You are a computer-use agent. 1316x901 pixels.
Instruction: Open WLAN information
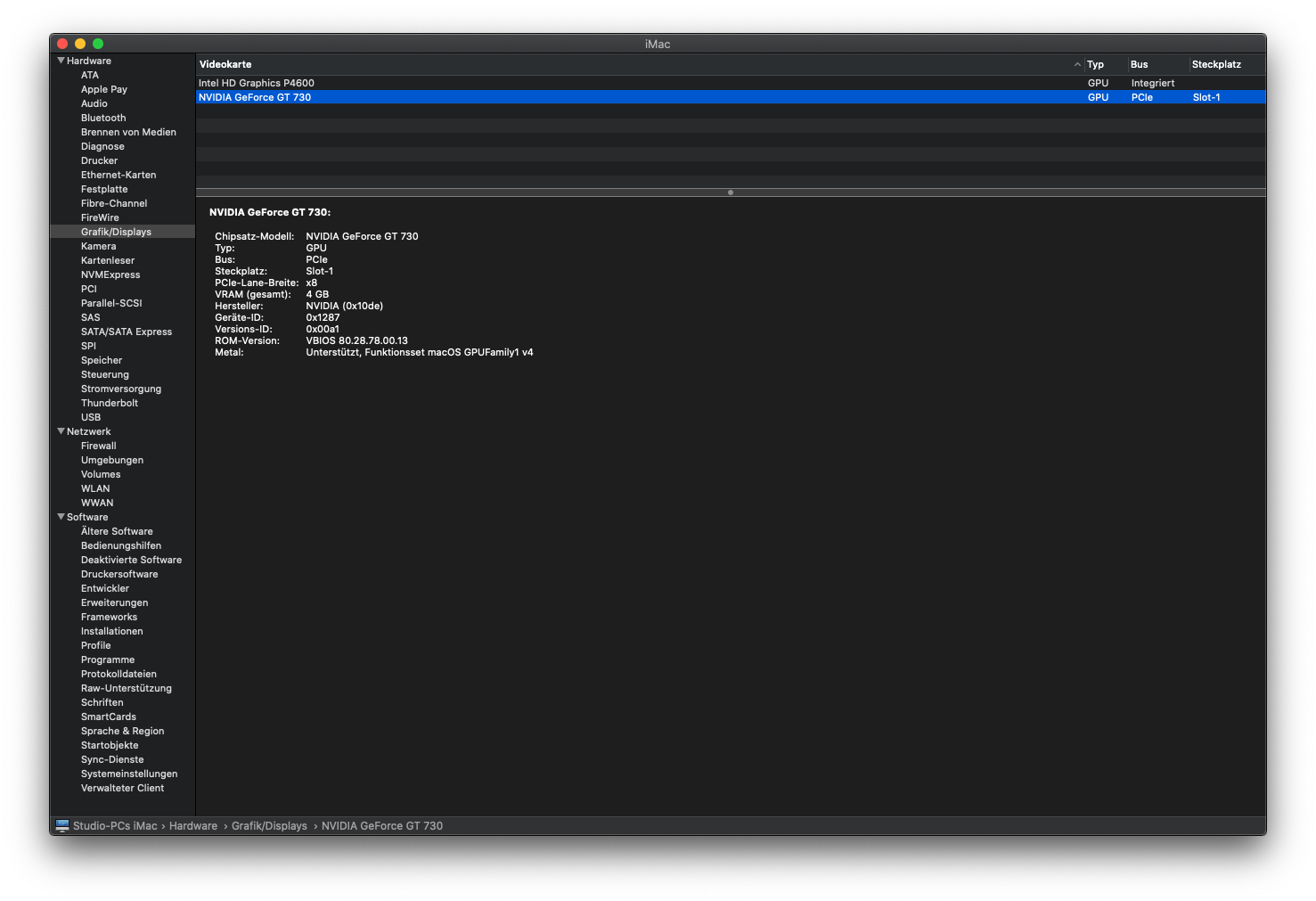tap(95, 488)
